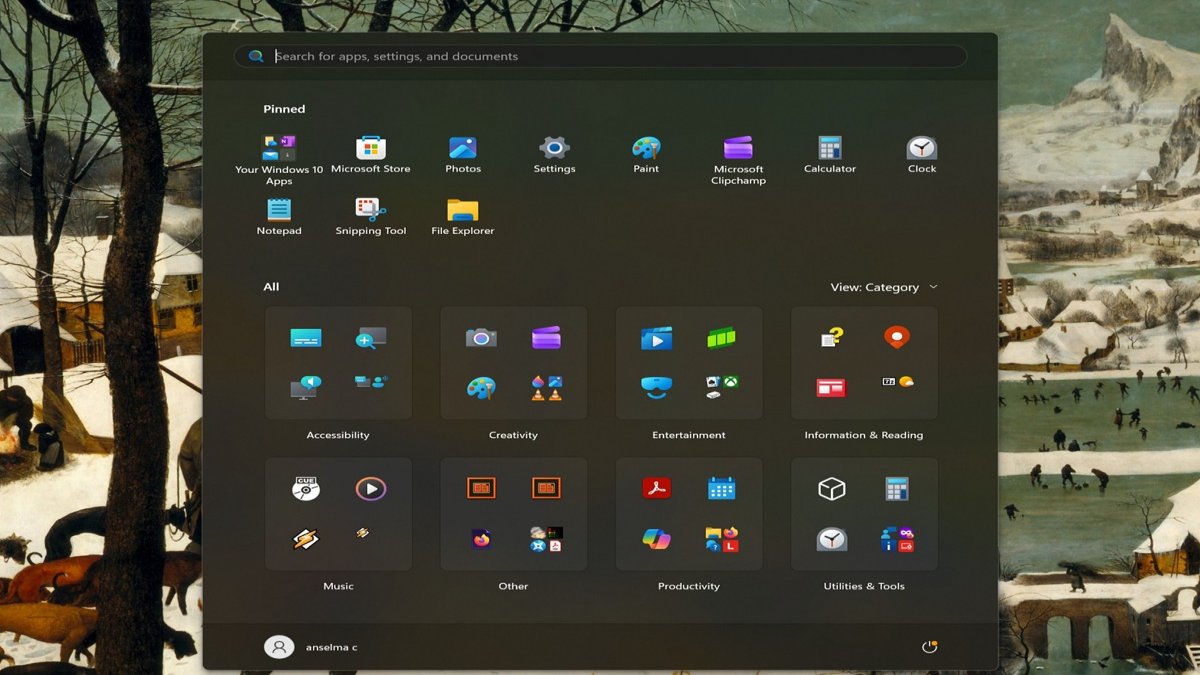Click the search magnifier icon
1200x675 pixels.
click(256, 56)
